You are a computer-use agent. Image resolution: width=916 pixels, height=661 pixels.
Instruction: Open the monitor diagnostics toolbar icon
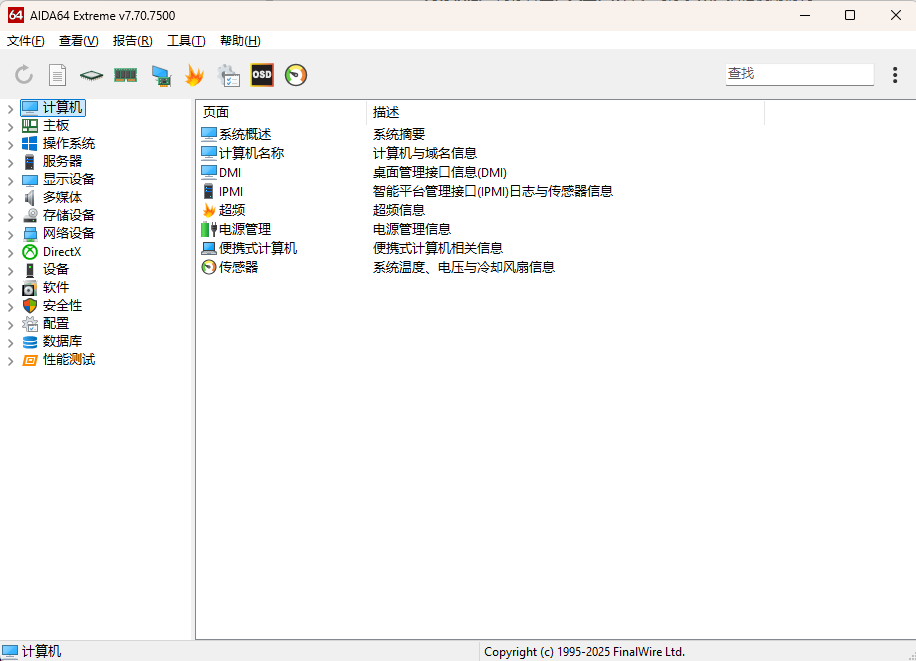(161, 75)
